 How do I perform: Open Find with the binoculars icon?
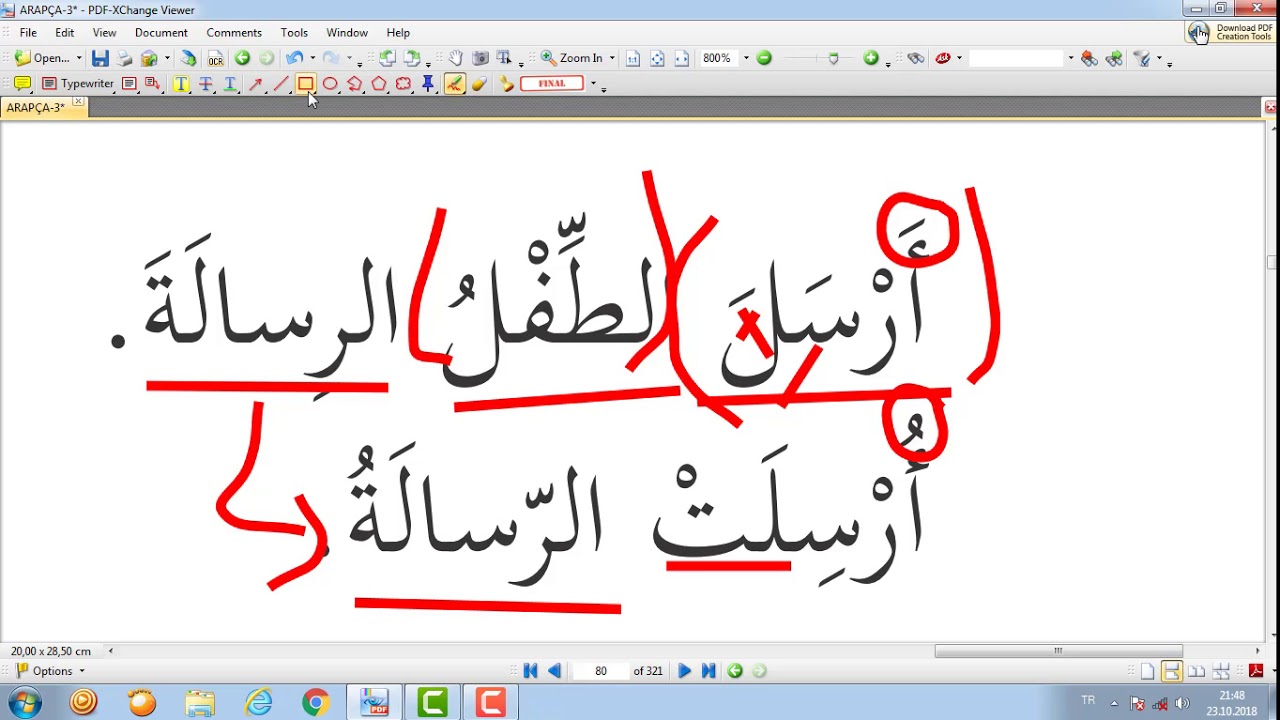(x=916, y=58)
